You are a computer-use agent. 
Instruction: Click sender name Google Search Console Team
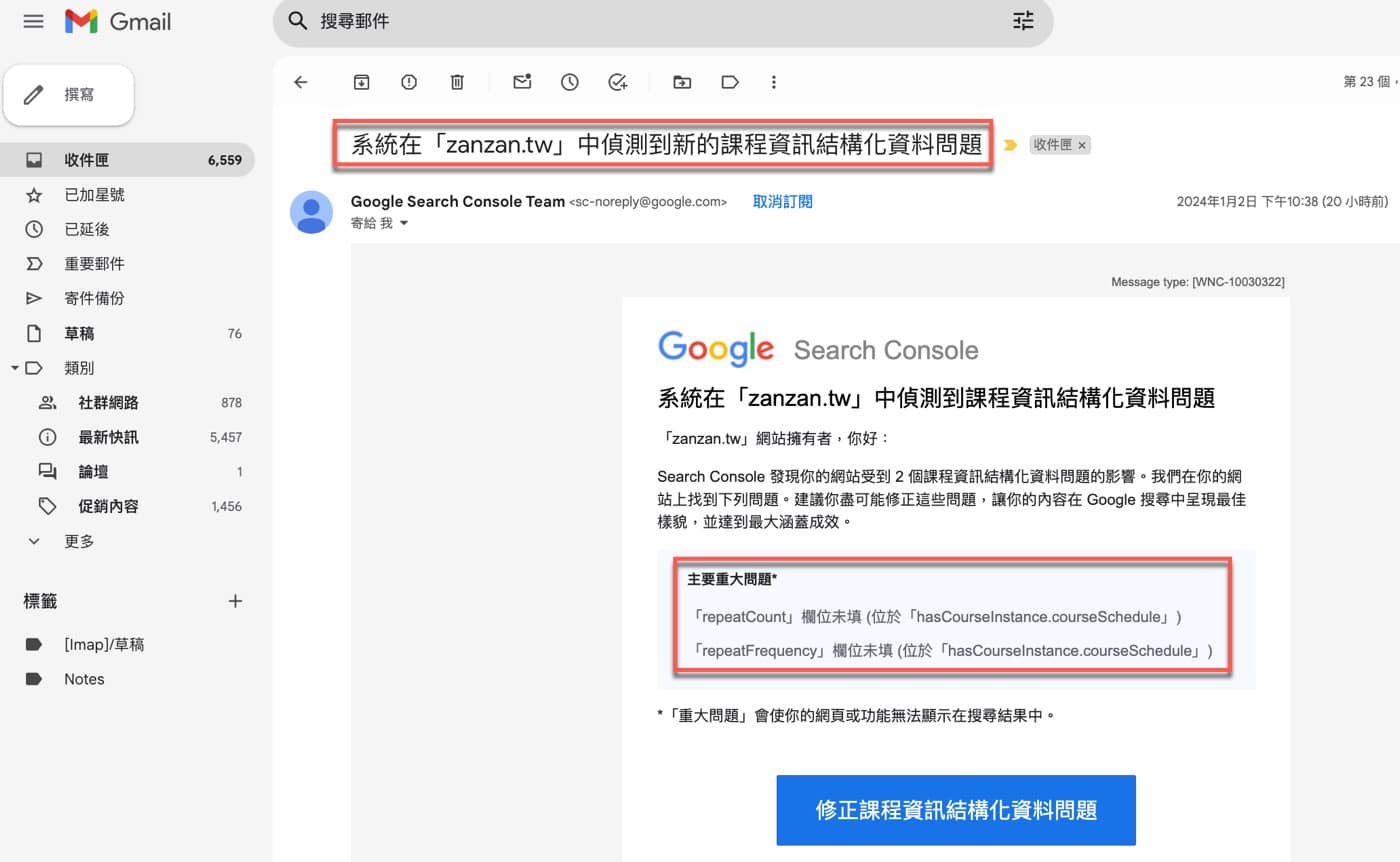tap(458, 201)
